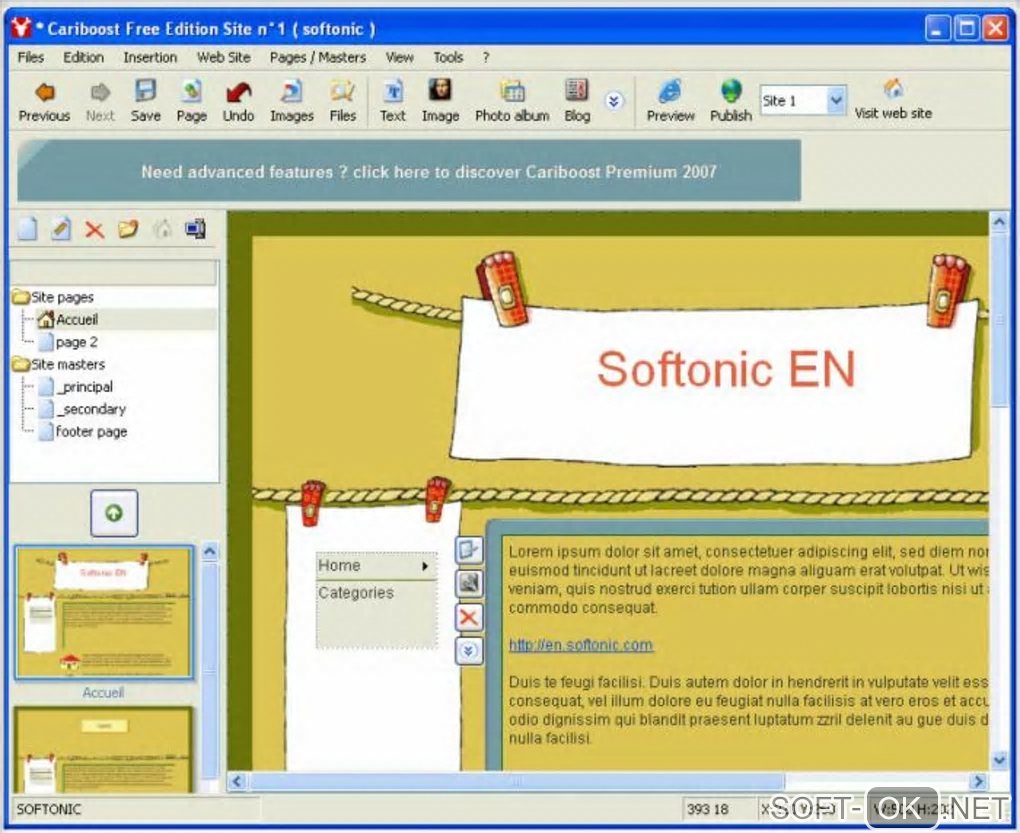Open the Files toolbar icon
The height and width of the screenshot is (833, 1020).
(x=342, y=92)
